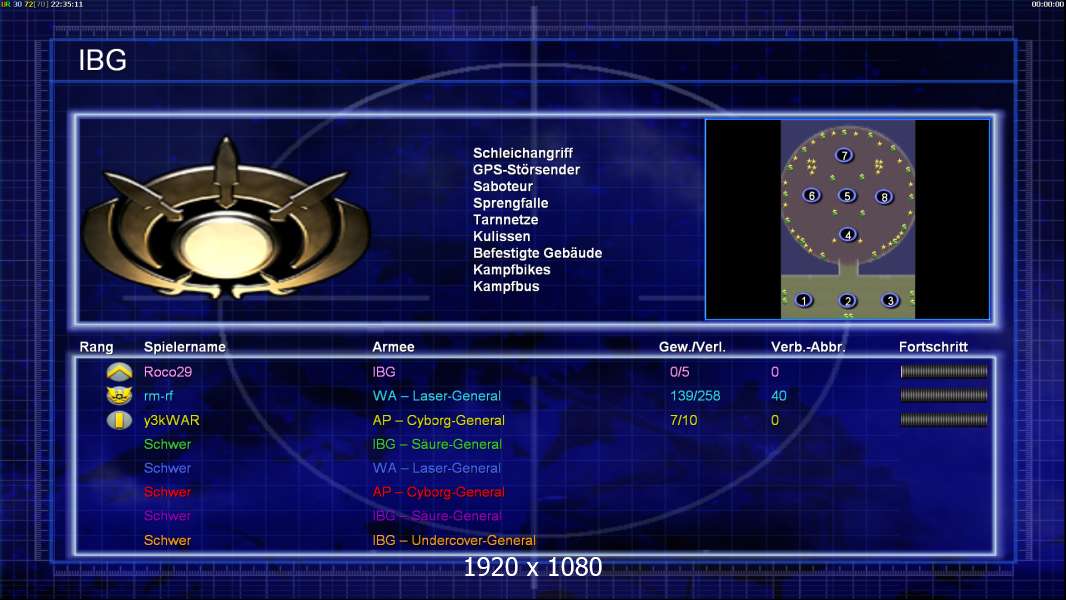Select player name rm-rf

point(158,395)
